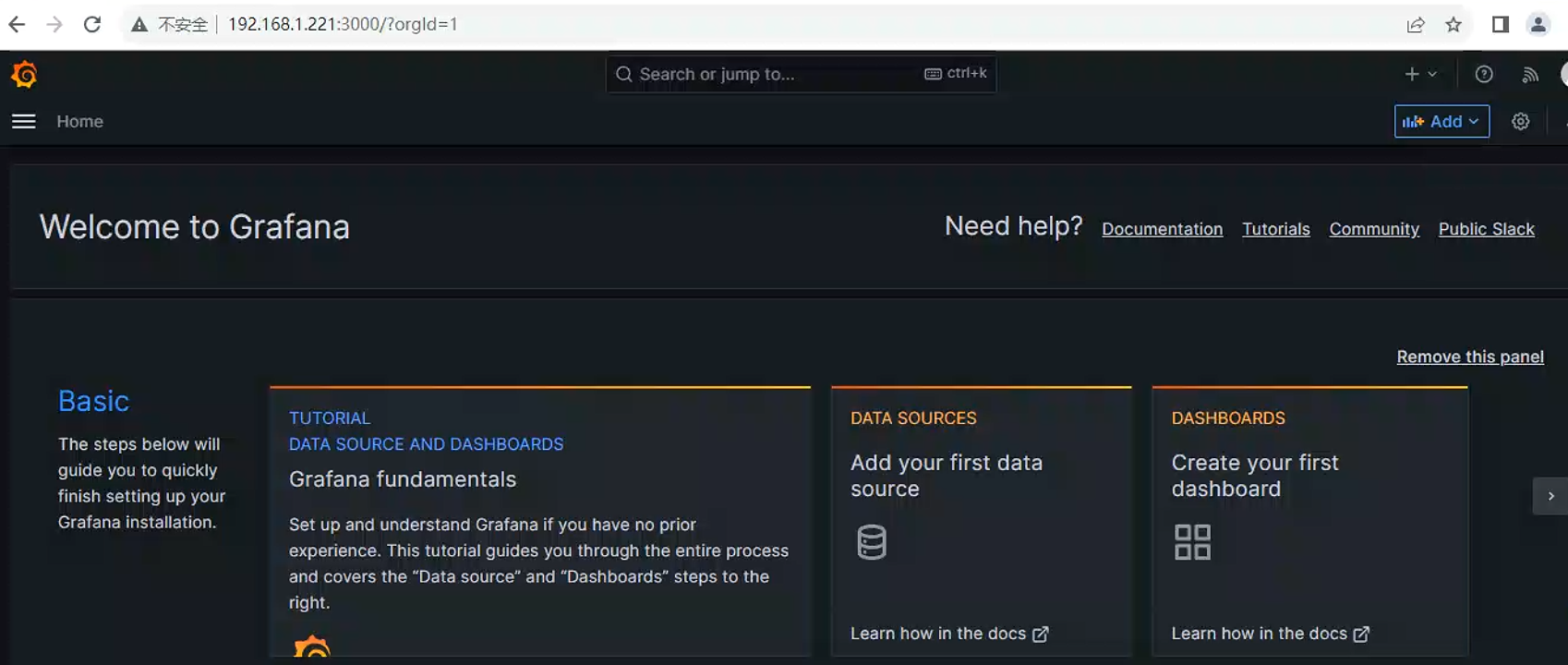Open the help question-mark menu
1568x665 pixels.
click(1484, 74)
